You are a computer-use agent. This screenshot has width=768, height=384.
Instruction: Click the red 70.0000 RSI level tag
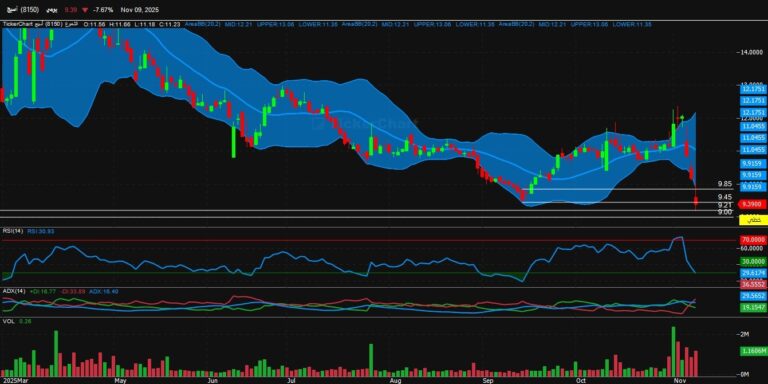coord(753,240)
